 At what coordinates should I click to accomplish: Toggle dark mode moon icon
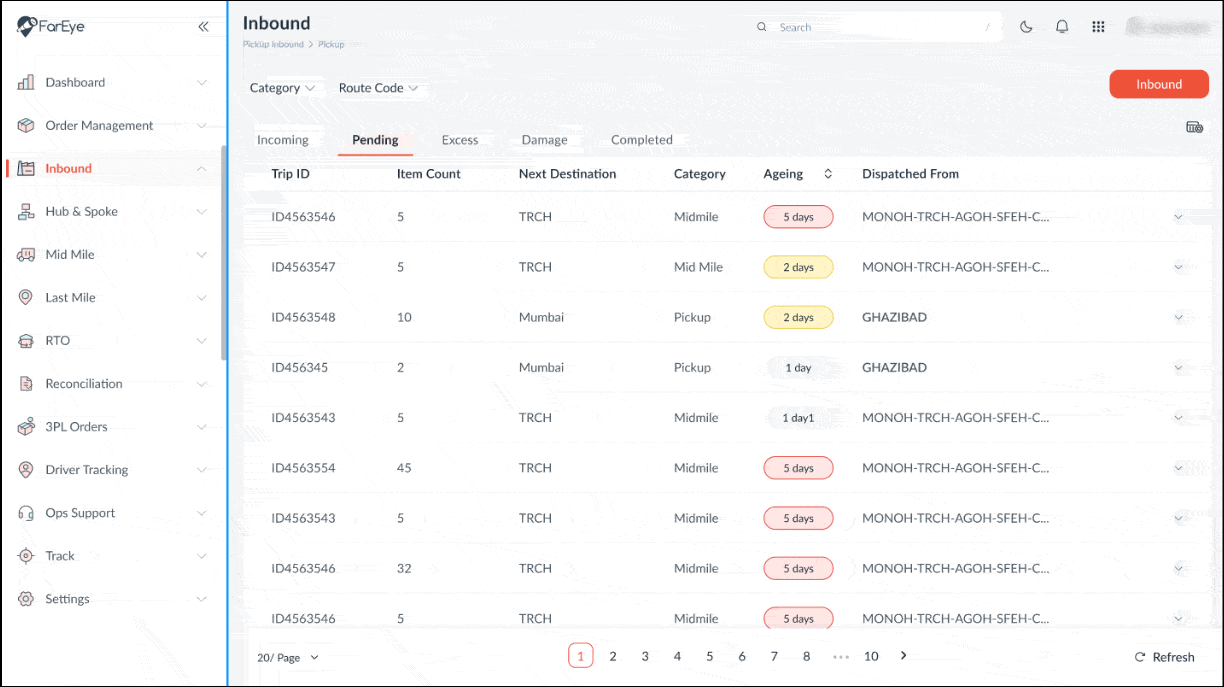click(1026, 27)
